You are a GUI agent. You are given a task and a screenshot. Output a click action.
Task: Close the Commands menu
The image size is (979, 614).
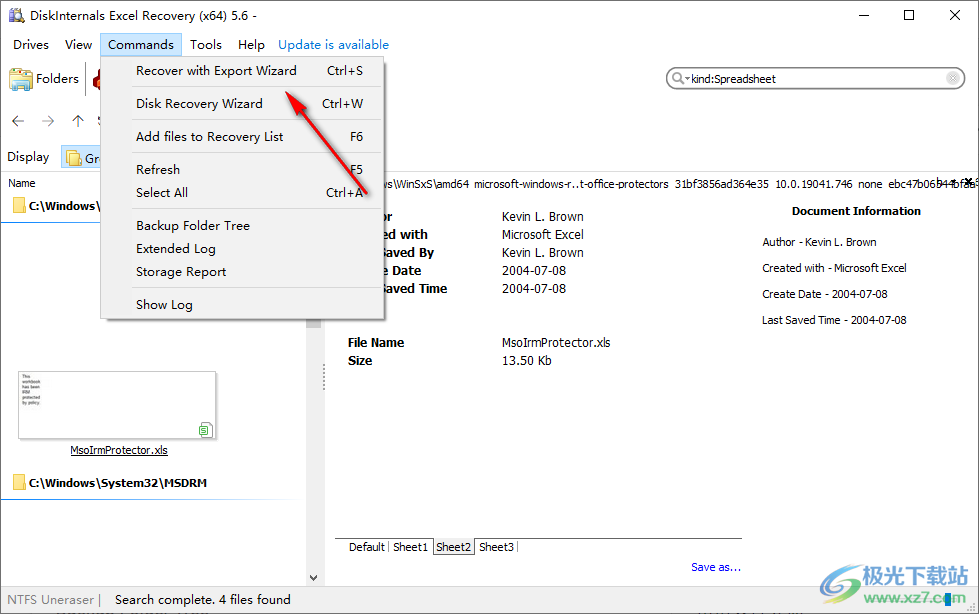(x=140, y=45)
